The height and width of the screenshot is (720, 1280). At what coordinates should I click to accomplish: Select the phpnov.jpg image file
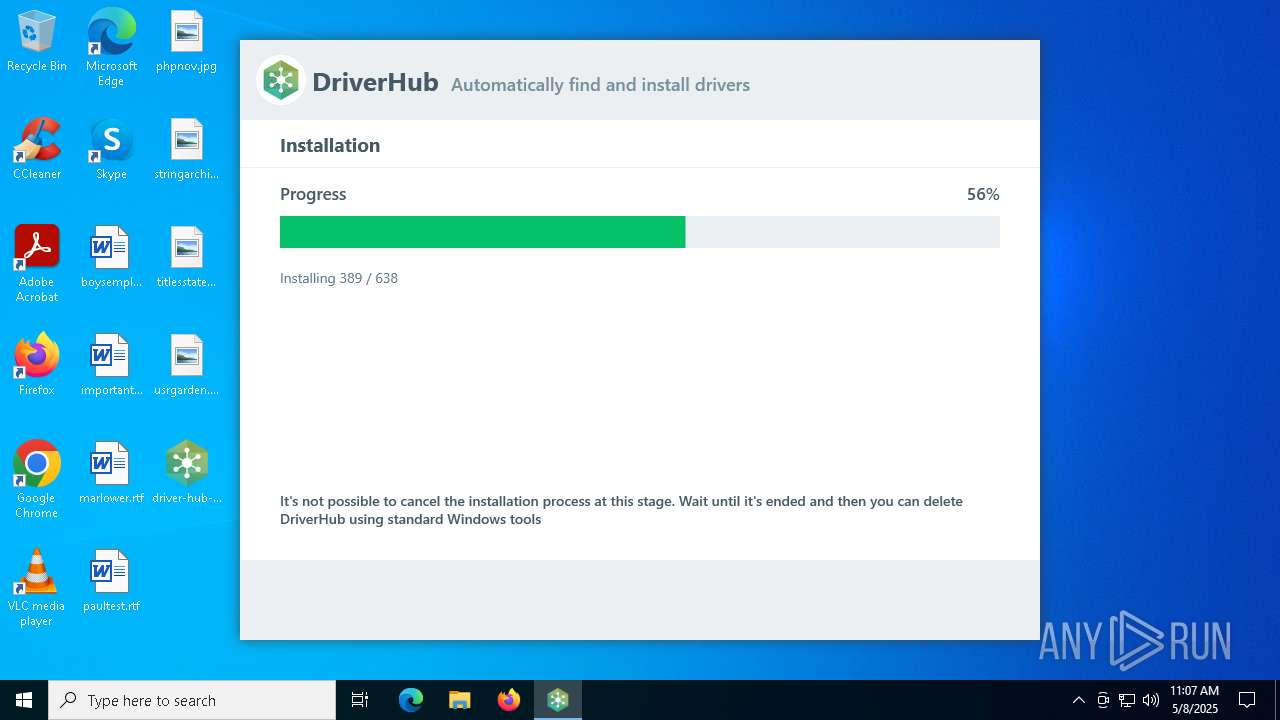point(186,42)
